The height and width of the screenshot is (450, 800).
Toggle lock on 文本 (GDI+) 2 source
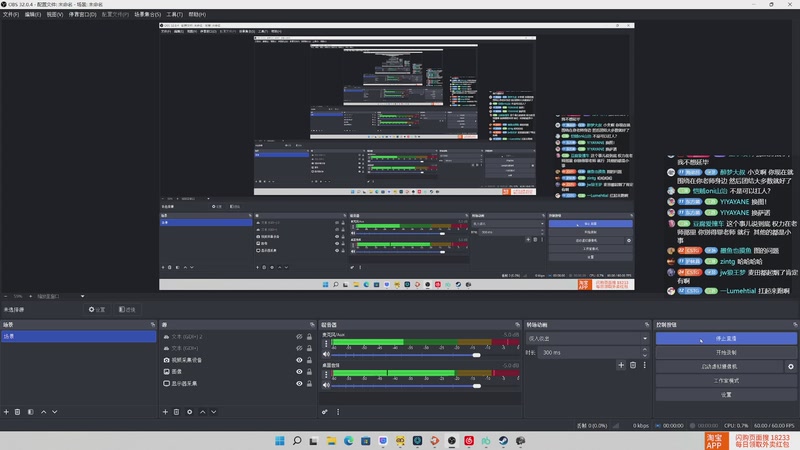click(309, 337)
